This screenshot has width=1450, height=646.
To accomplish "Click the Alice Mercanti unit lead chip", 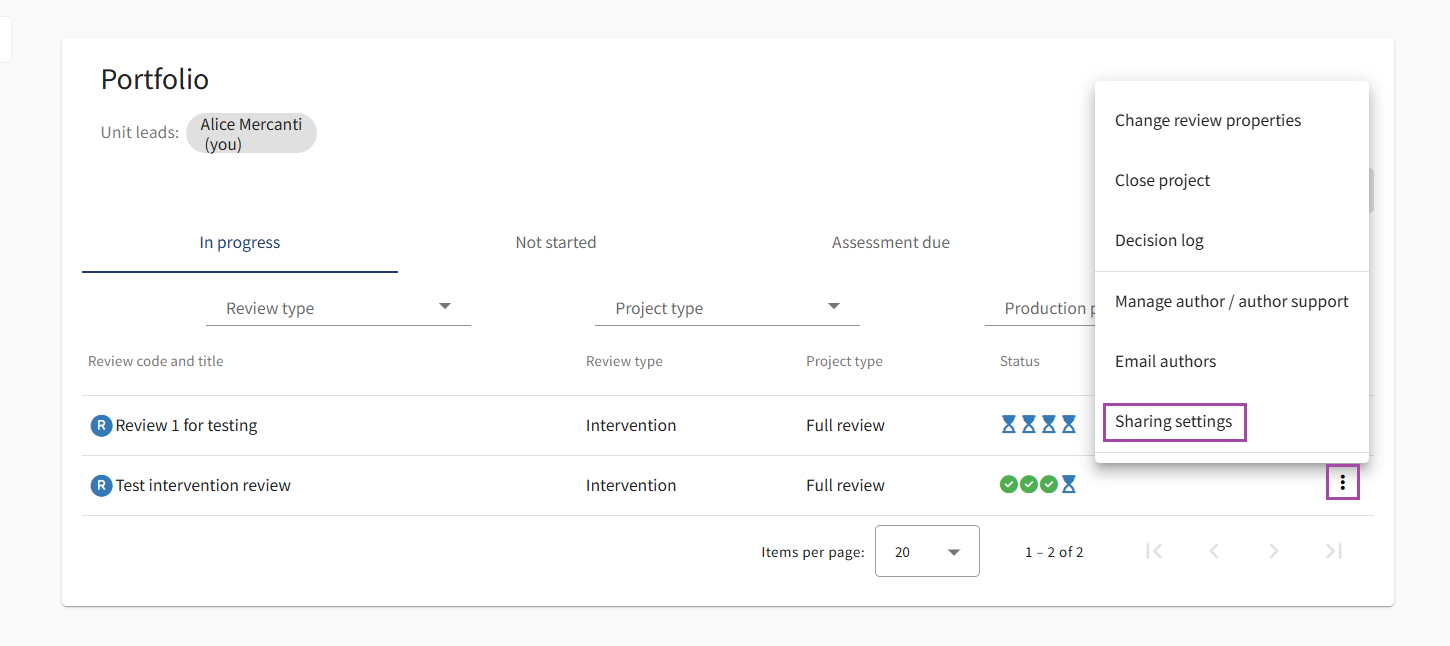I will [251, 134].
